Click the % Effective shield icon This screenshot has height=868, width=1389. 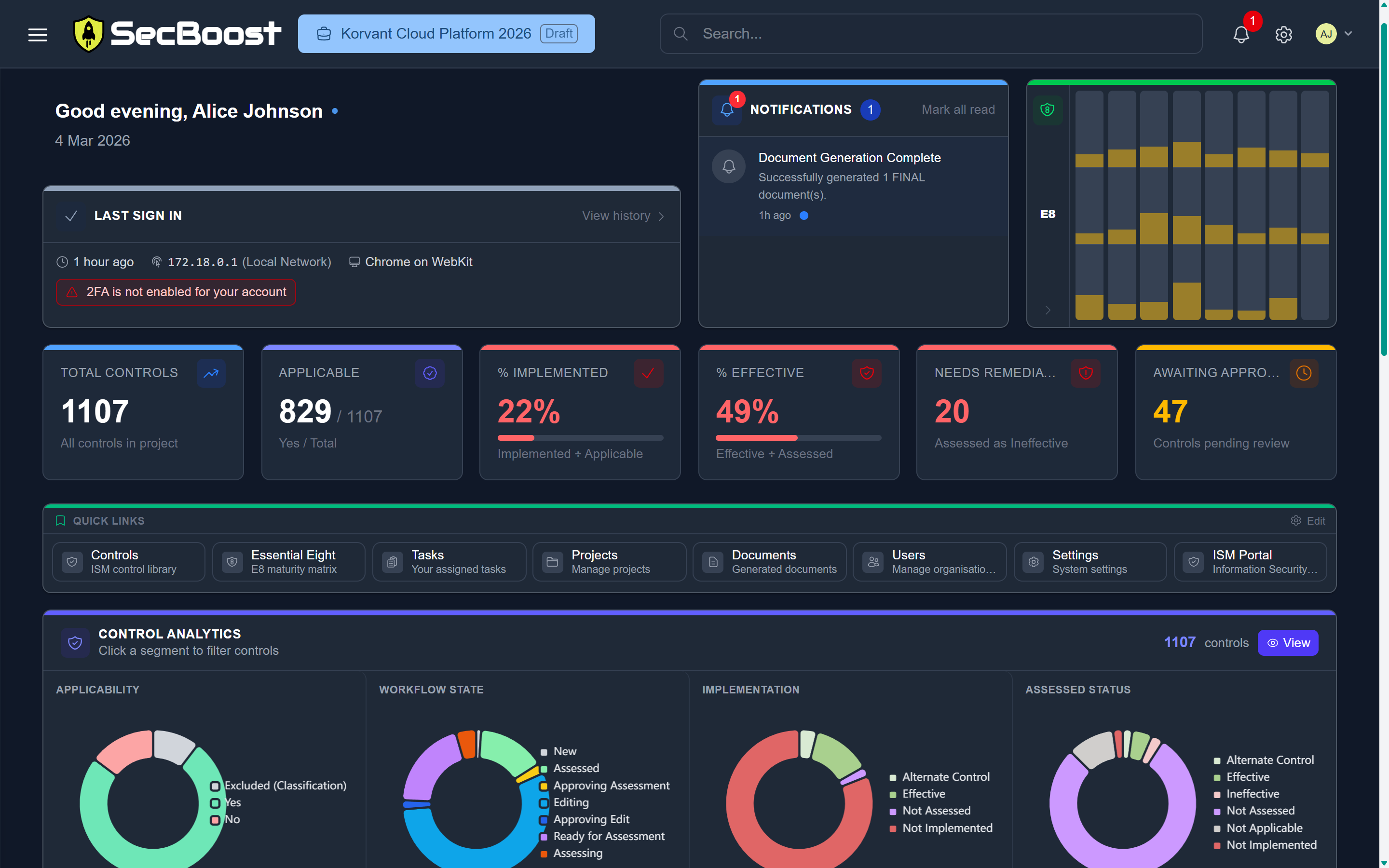coord(867,373)
